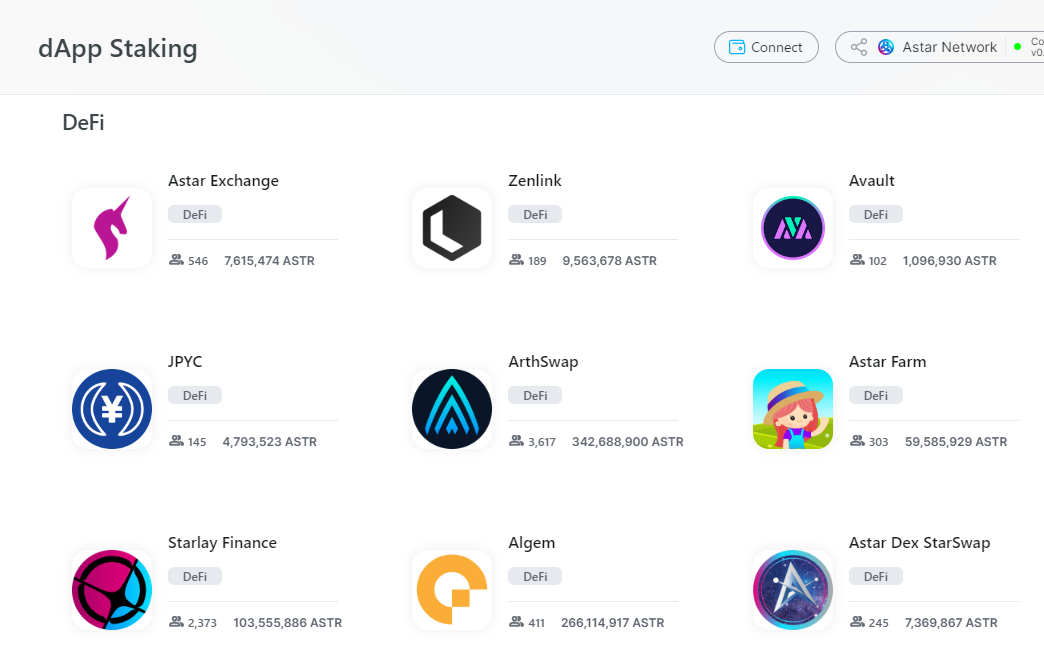Viewport: 1044px width, 658px height.
Task: Click the Algem dApp name
Action: (532, 543)
